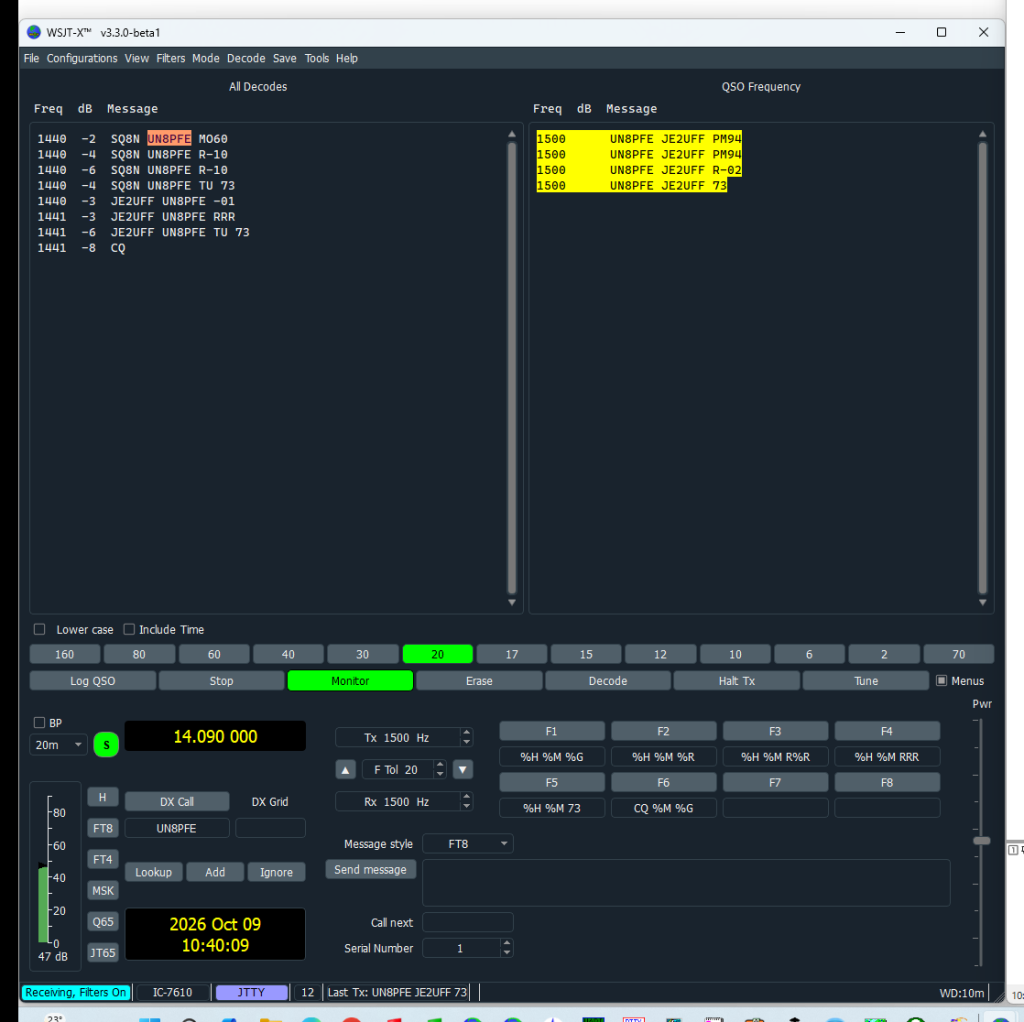Open the Save menu

click(284, 58)
